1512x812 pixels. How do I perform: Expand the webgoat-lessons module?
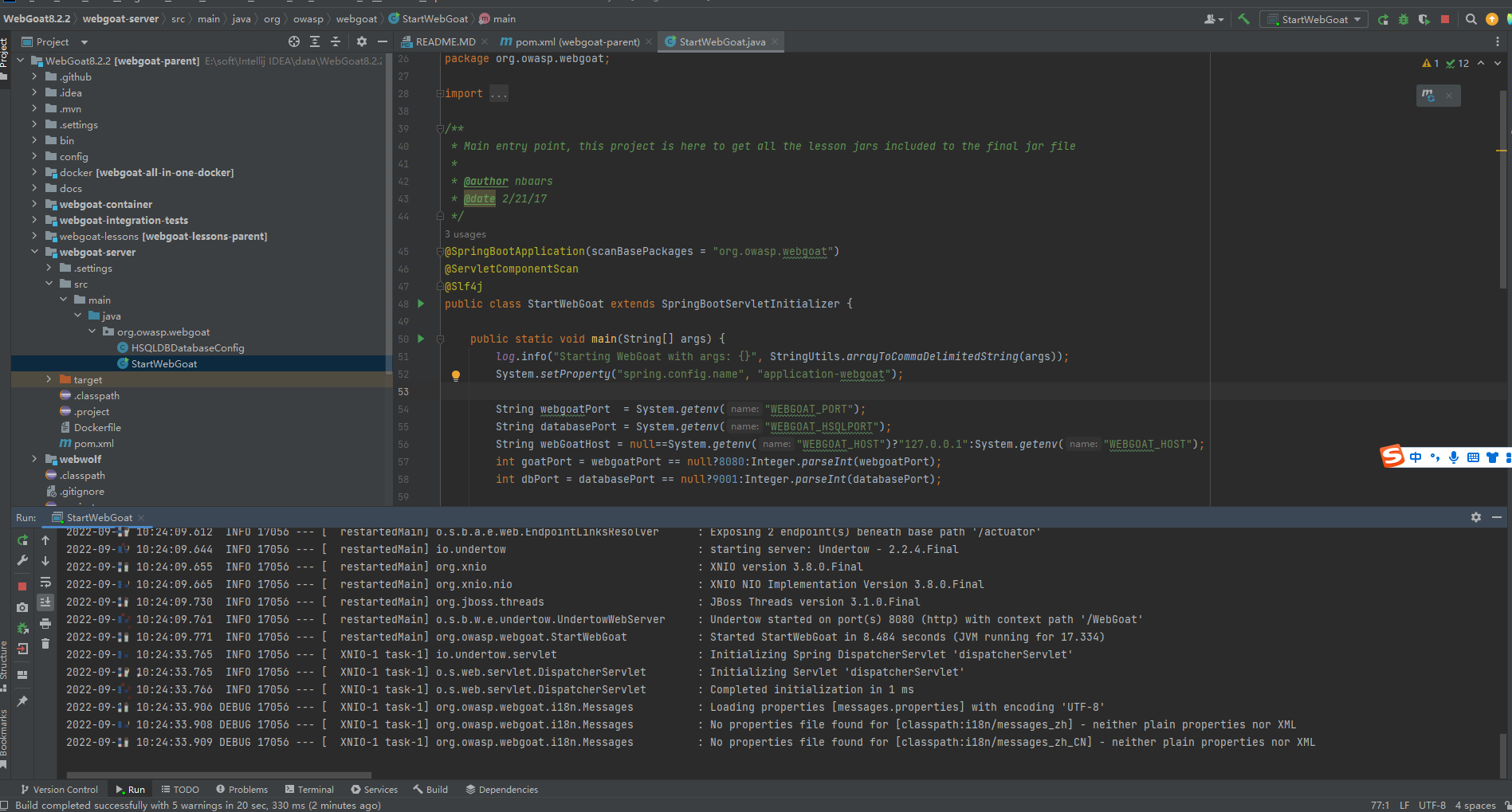pos(34,236)
